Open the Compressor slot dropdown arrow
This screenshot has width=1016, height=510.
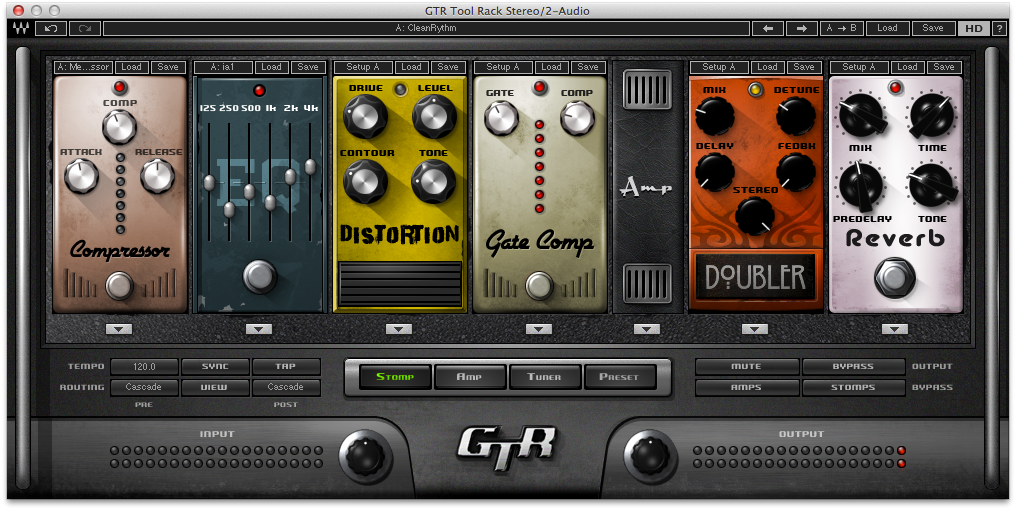pos(119,329)
